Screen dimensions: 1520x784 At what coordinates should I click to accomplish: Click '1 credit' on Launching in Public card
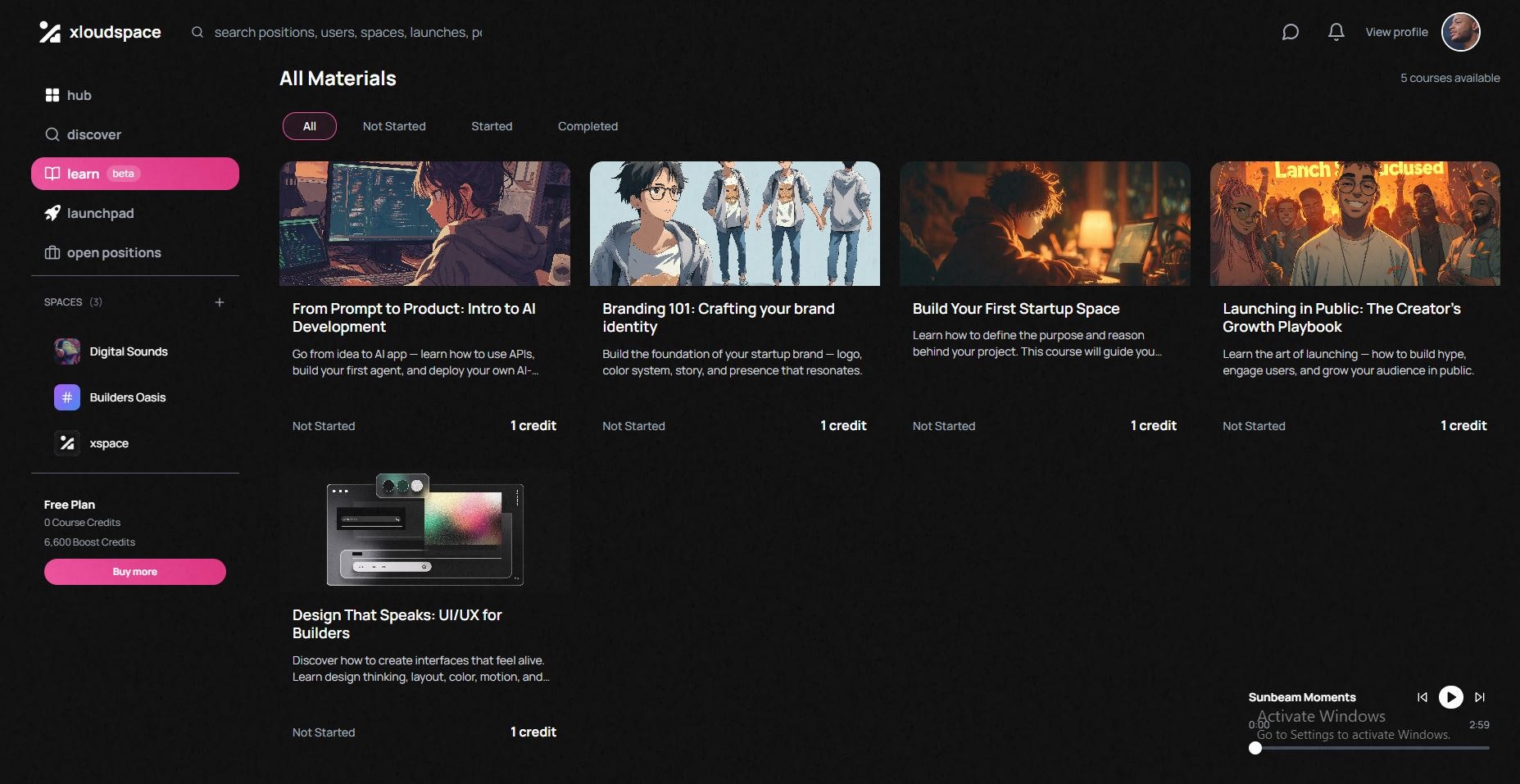(1463, 426)
